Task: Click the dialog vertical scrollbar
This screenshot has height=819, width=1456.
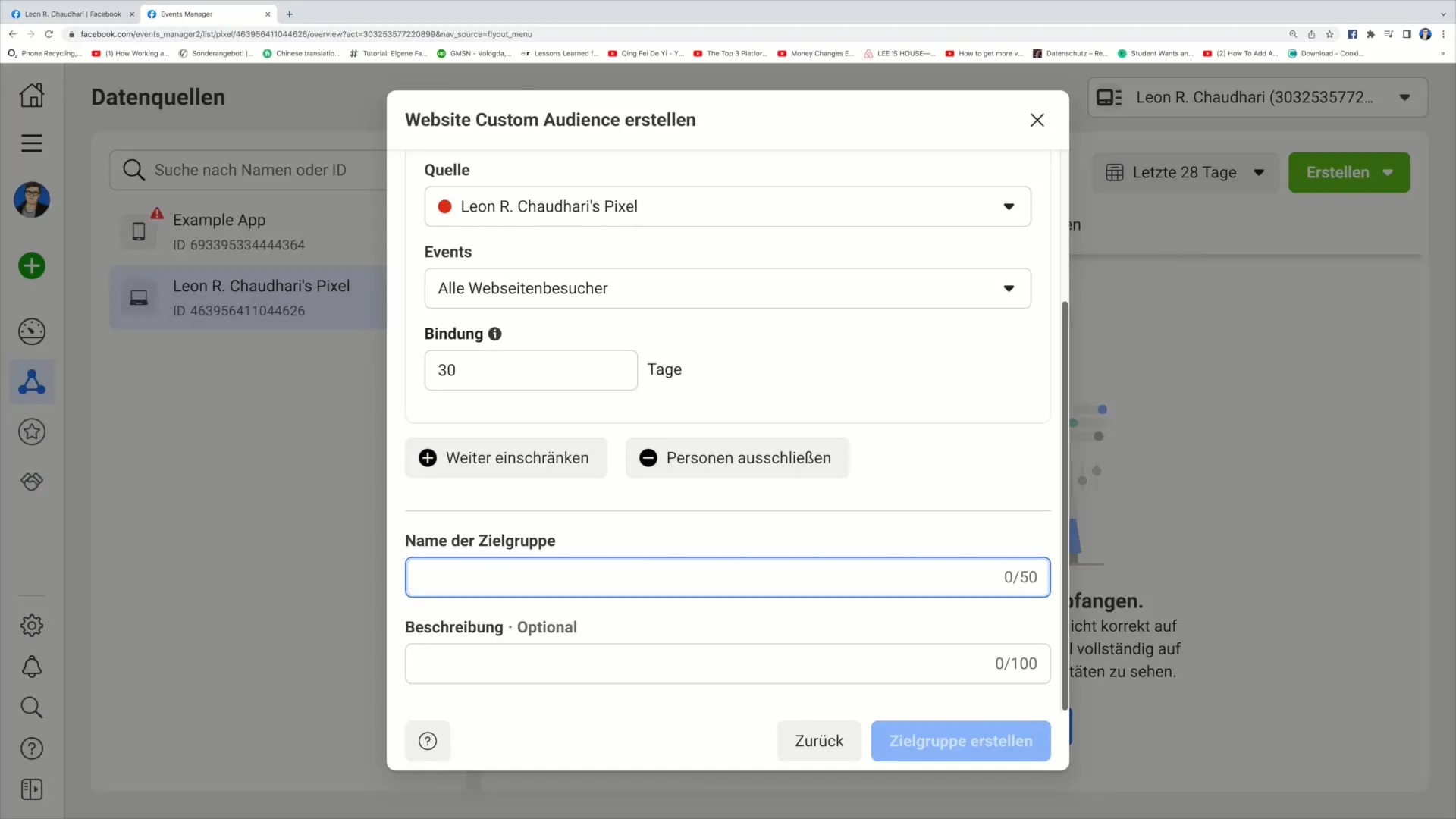Action: (1064, 506)
